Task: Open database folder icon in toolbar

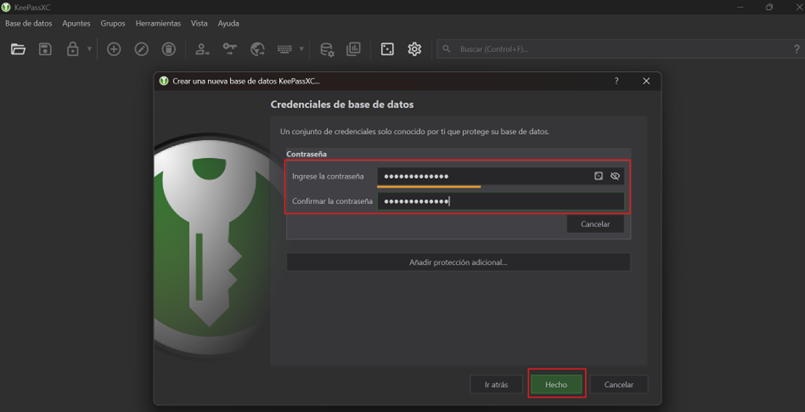Action: point(18,49)
